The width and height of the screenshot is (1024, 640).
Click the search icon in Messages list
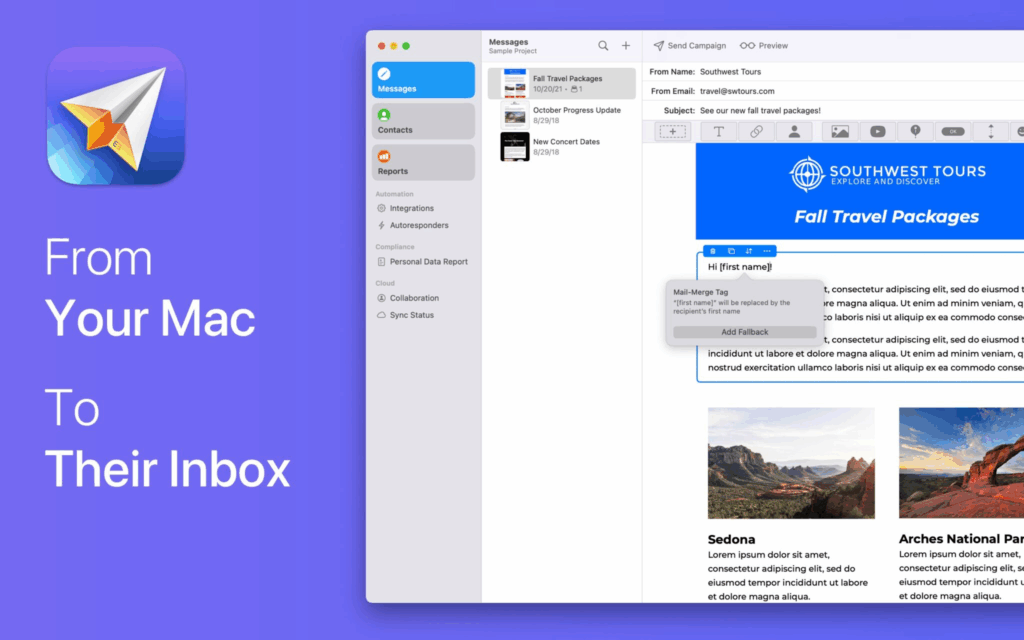(x=603, y=46)
